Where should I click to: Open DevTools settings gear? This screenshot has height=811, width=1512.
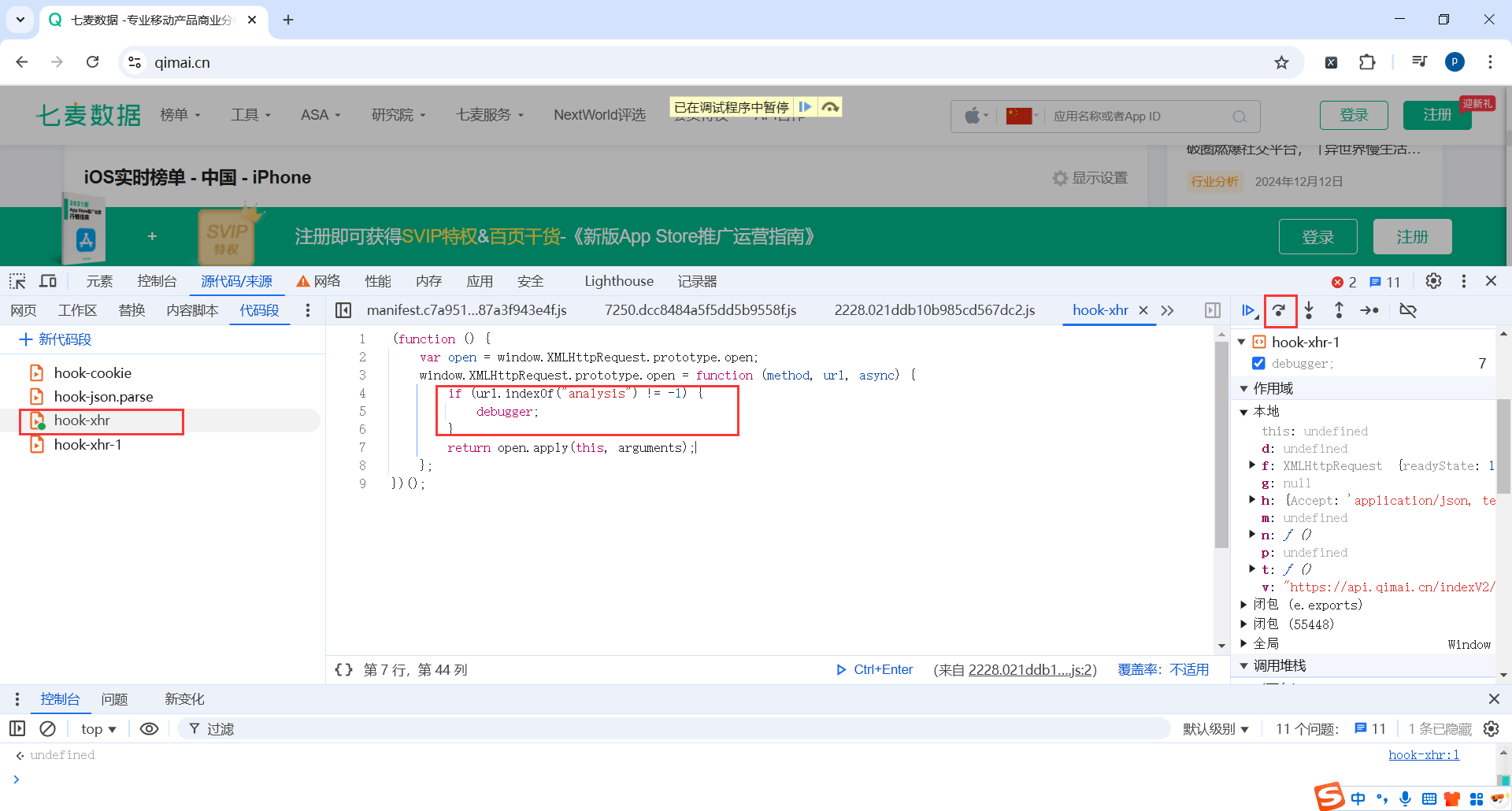coord(1433,281)
